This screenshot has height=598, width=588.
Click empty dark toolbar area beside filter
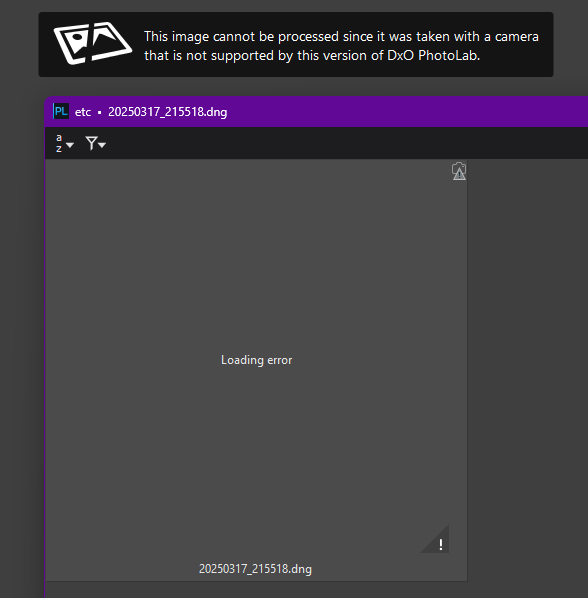343,143
